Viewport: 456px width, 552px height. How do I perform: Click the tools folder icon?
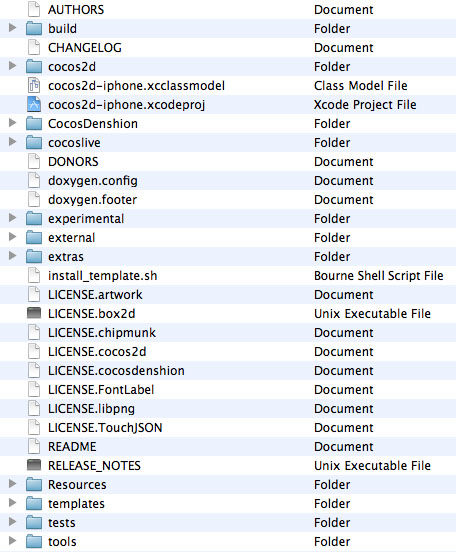click(34, 541)
